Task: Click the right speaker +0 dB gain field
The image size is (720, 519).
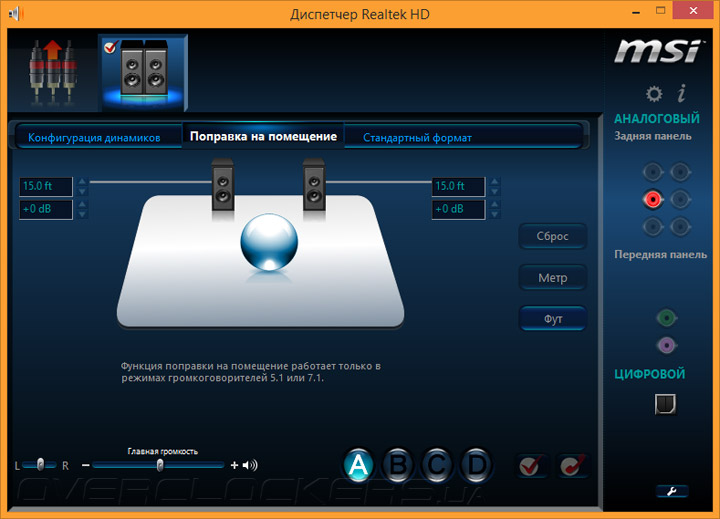Action: [x=458, y=209]
